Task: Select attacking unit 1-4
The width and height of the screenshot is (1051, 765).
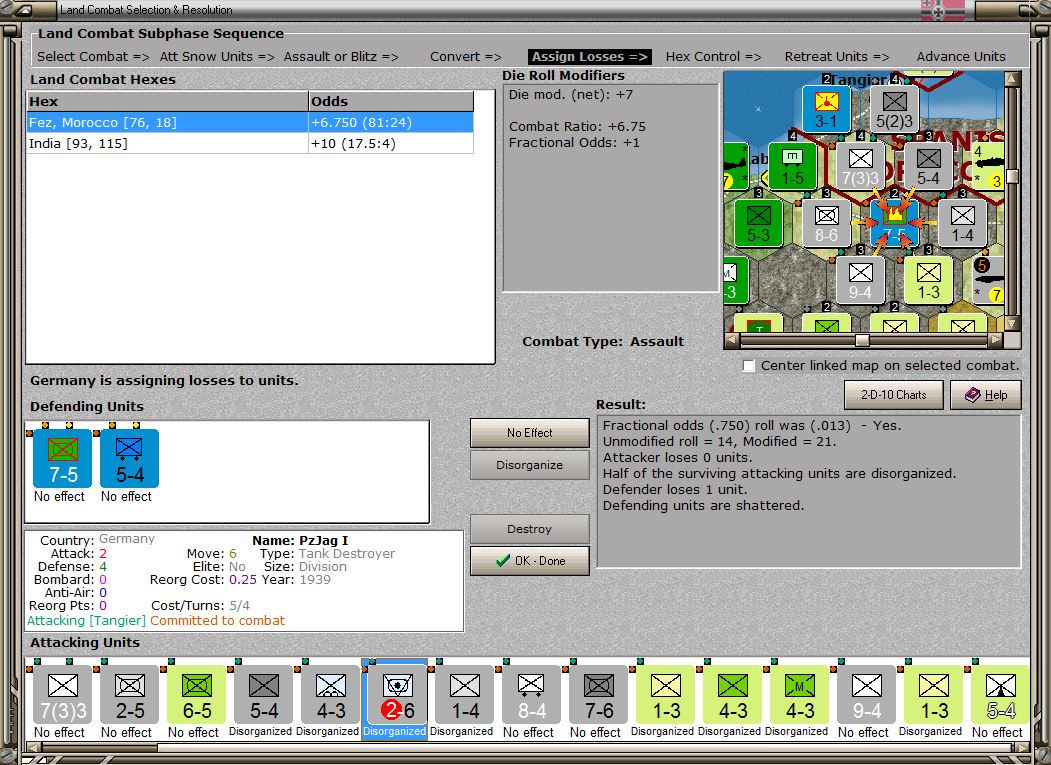Action: click(x=465, y=695)
